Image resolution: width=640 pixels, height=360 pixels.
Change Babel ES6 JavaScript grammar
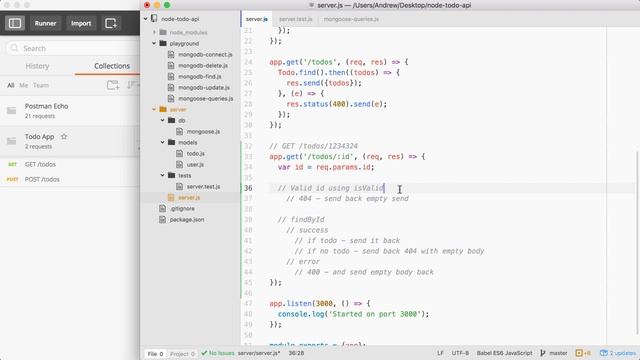pos(504,353)
